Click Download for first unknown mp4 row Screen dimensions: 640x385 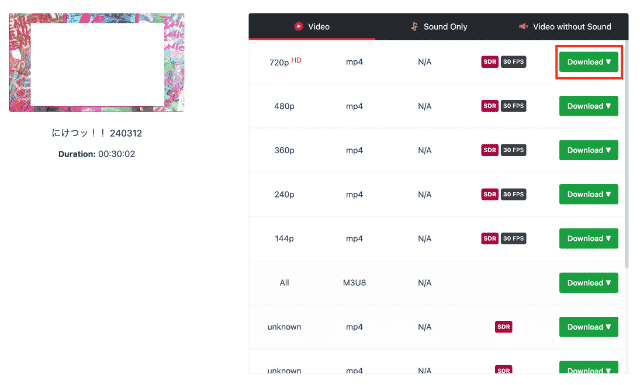pyautogui.click(x=589, y=327)
